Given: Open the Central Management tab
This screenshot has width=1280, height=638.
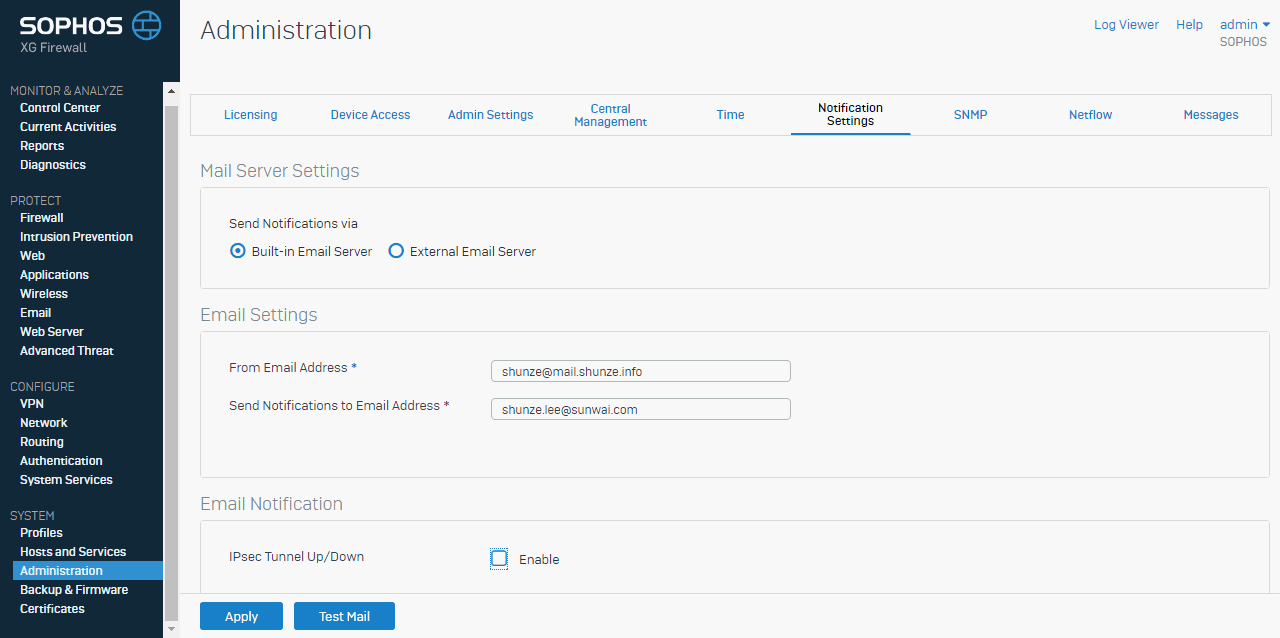Looking at the screenshot, I should coord(610,115).
